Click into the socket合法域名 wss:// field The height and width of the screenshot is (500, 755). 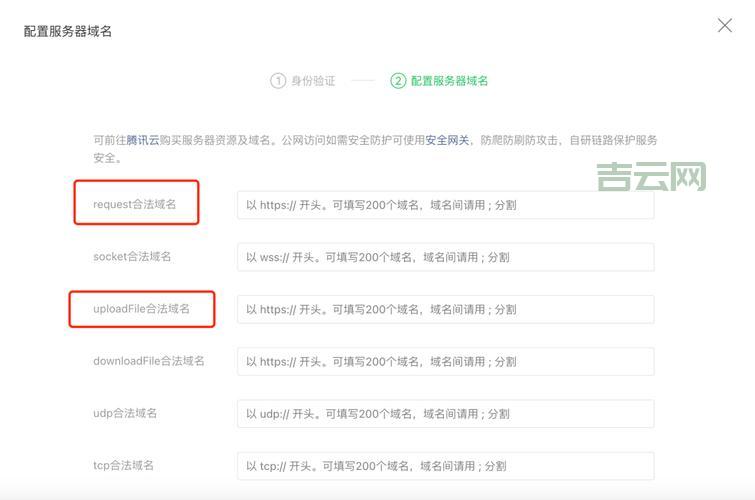[445, 257]
